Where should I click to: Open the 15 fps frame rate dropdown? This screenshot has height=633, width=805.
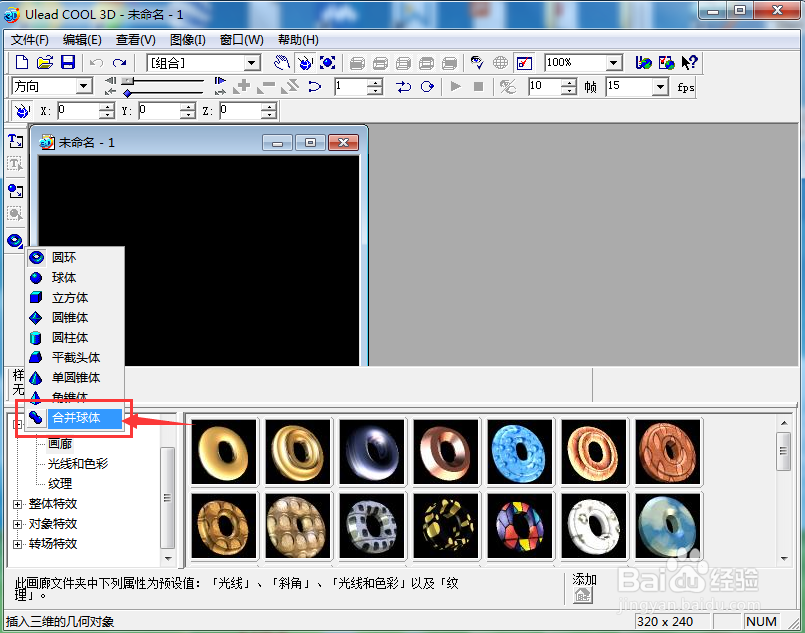[x=660, y=86]
